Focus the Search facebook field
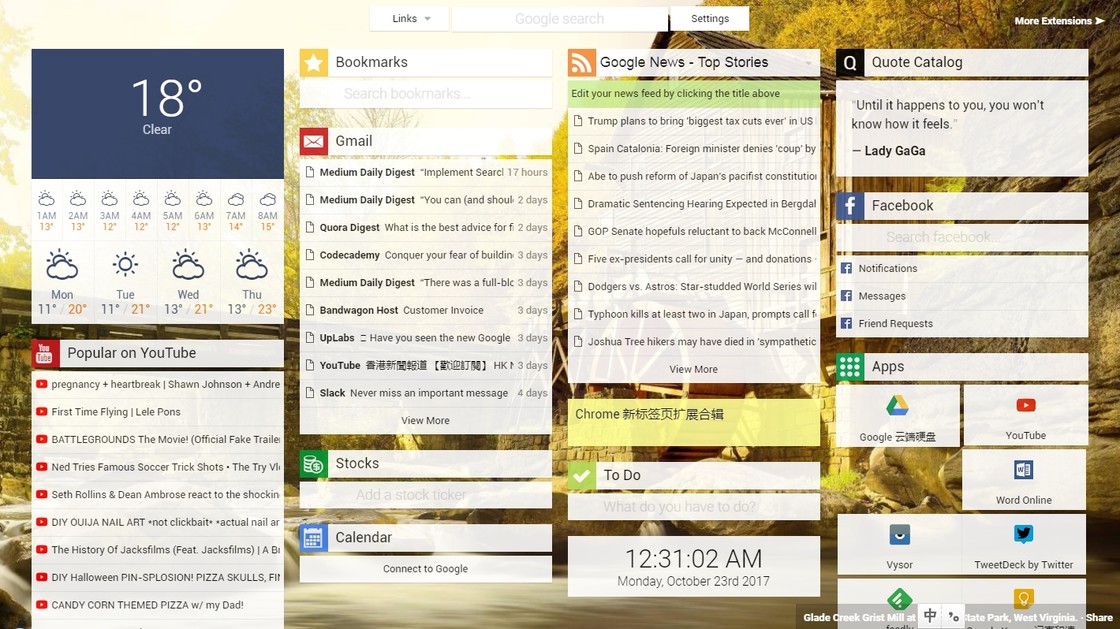1120x629 pixels. (962, 237)
